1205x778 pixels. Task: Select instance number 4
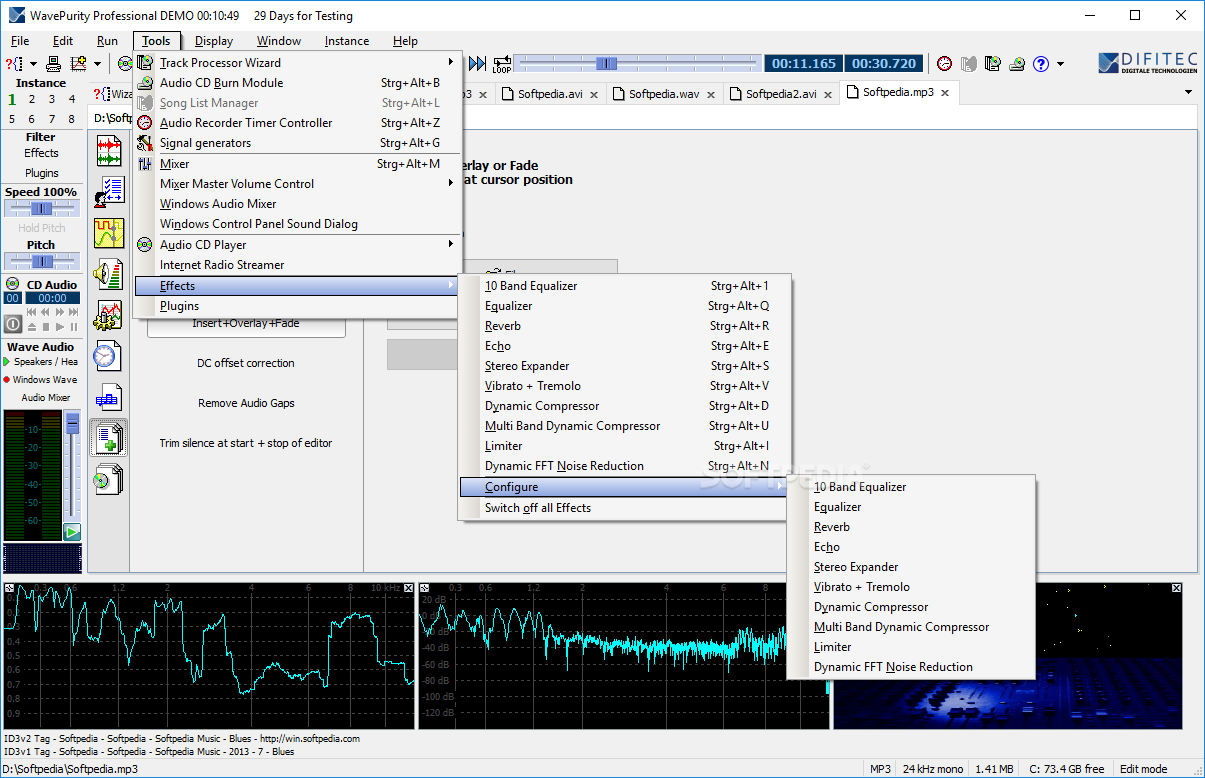point(71,99)
